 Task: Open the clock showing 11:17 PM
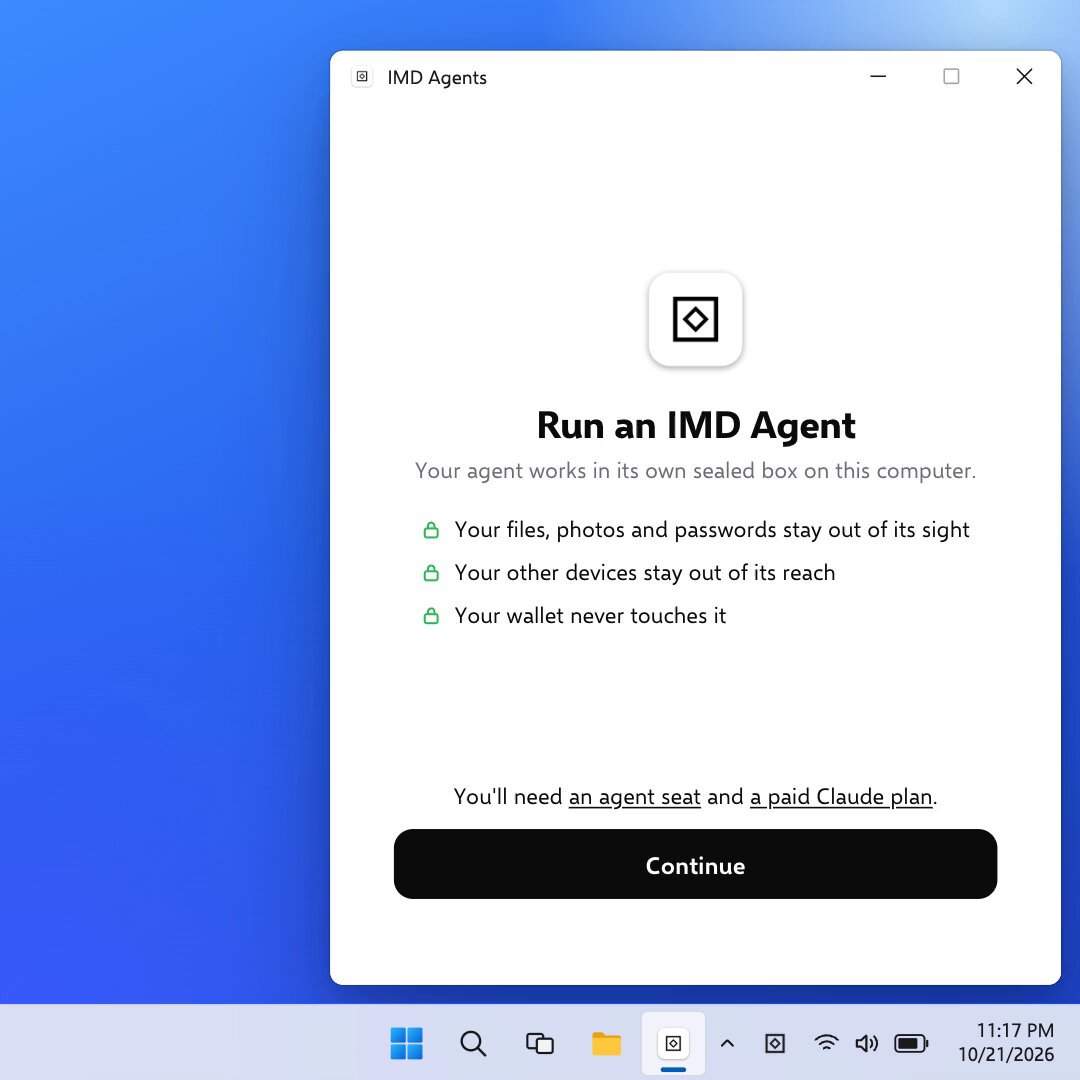coord(1006,1042)
